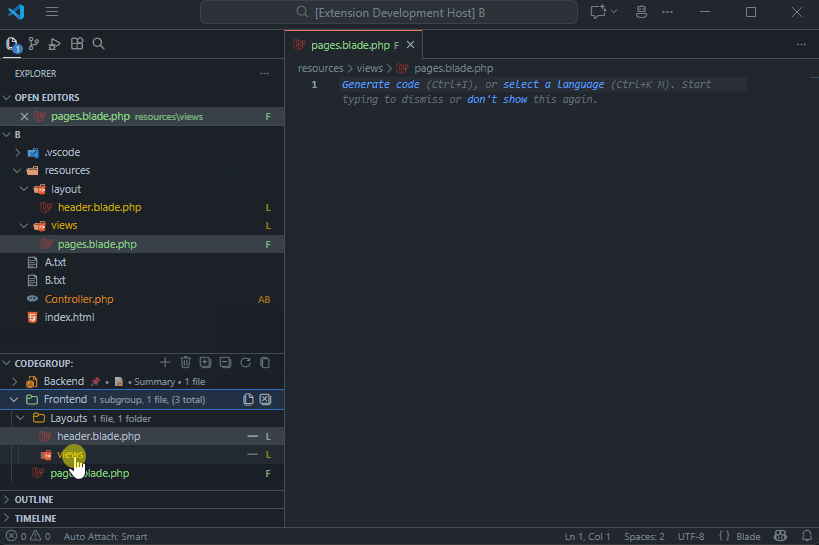Open the Run and Debug view
This screenshot has width=819, height=545.
pos(55,44)
